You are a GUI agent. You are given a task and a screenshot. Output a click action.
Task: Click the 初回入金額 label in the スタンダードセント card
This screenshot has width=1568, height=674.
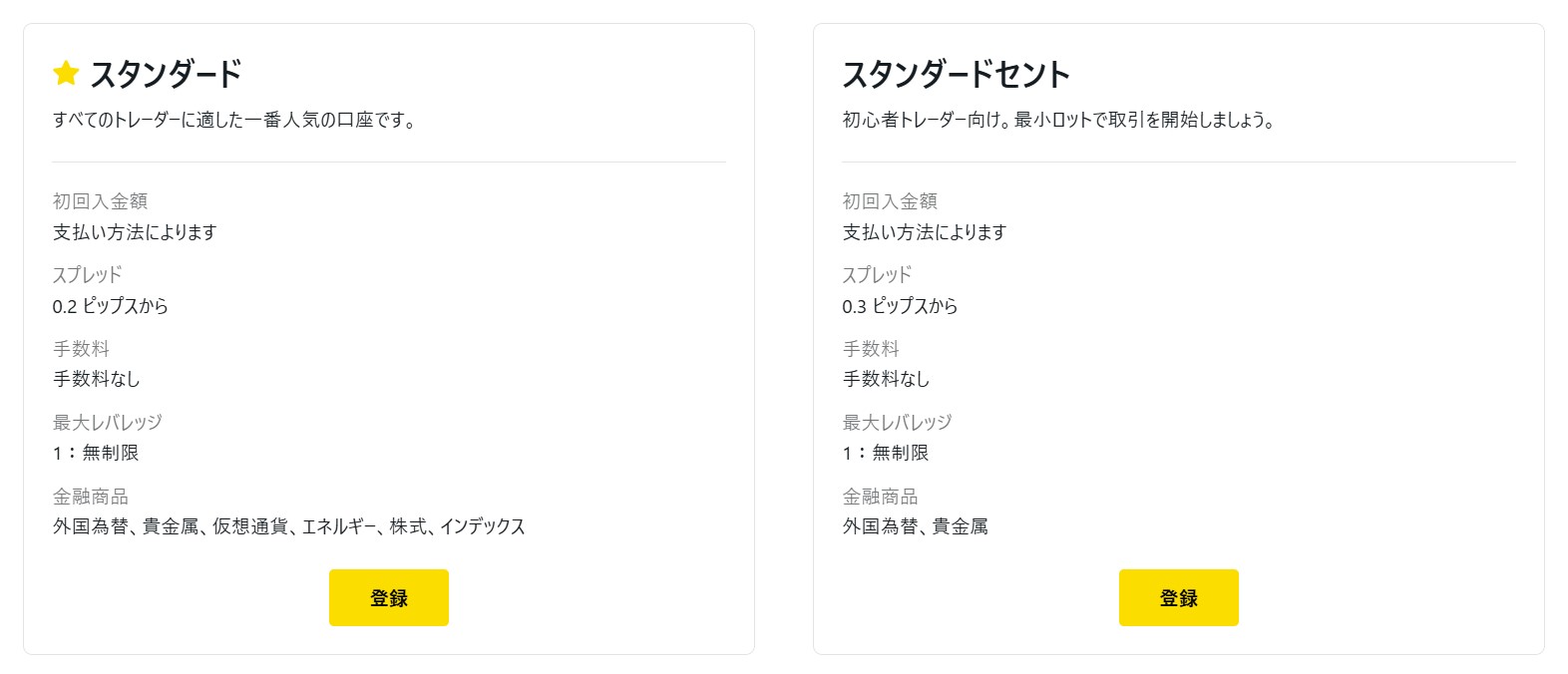tap(890, 201)
